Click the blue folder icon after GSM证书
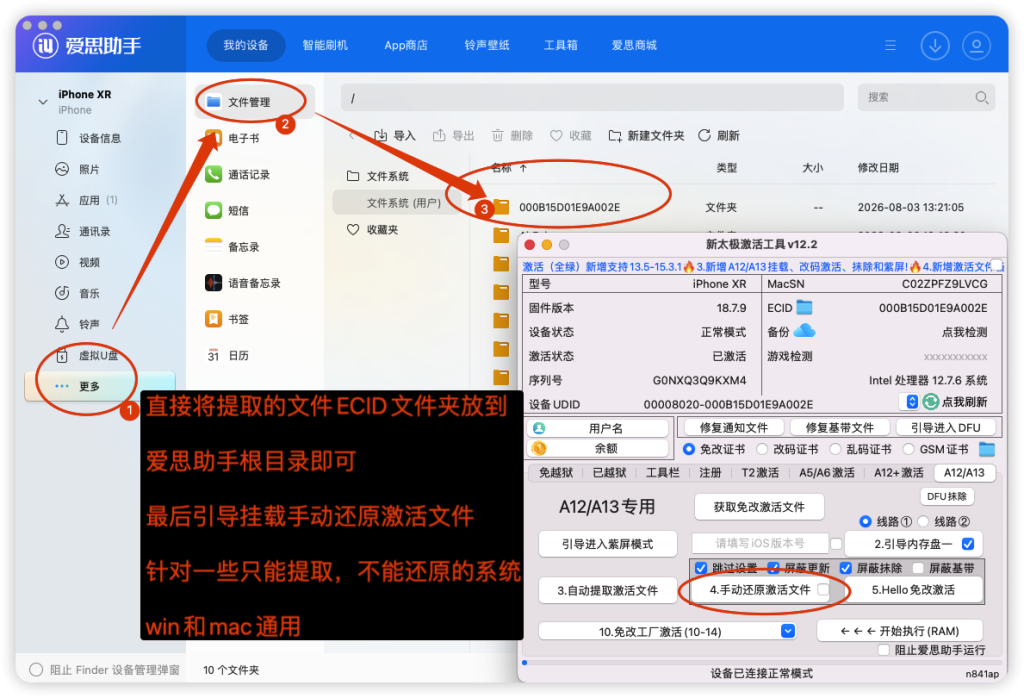 [987, 449]
